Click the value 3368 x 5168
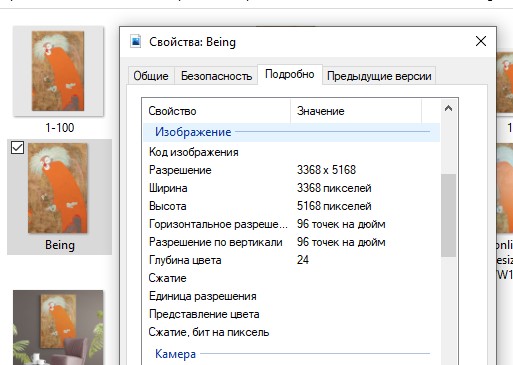This screenshot has width=513, height=365. [326, 170]
